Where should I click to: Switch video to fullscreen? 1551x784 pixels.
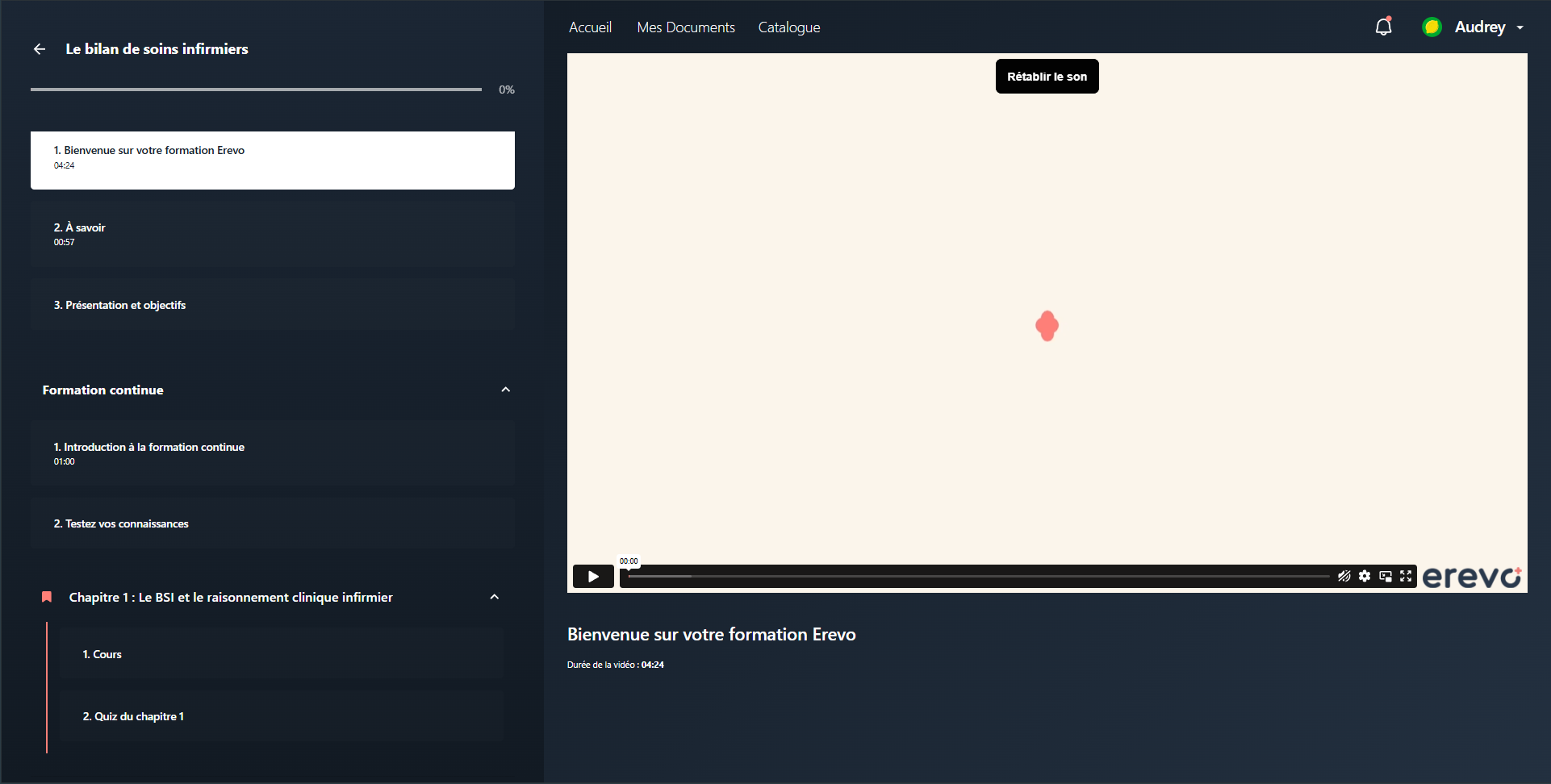click(1406, 576)
